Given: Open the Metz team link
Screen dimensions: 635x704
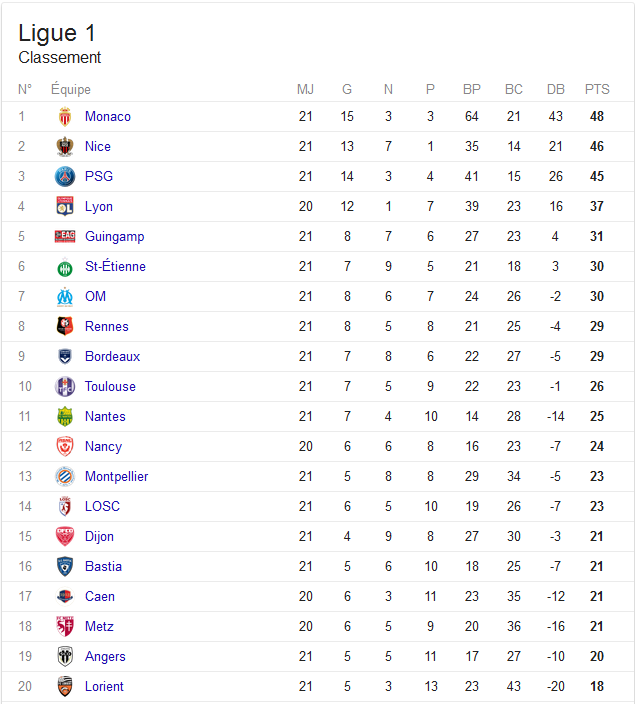Looking at the screenshot, I should tap(99, 626).
